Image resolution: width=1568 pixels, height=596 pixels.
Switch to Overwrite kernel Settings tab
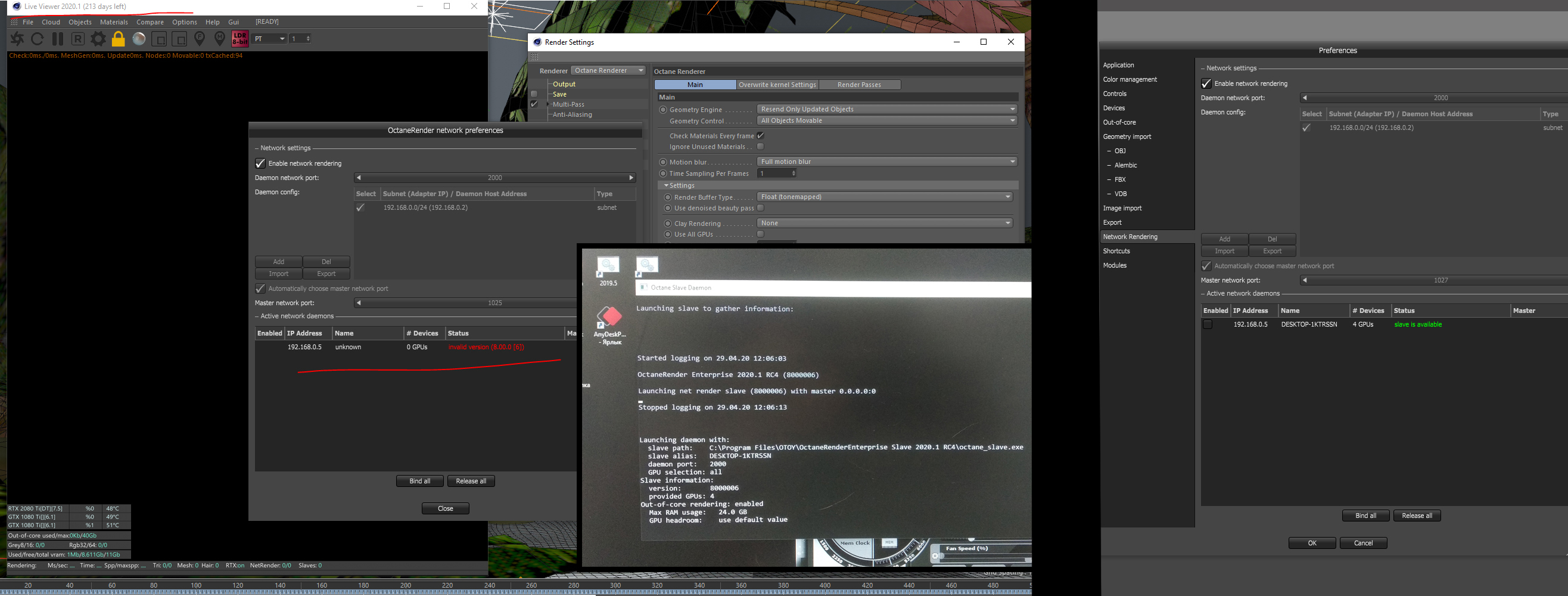(777, 85)
